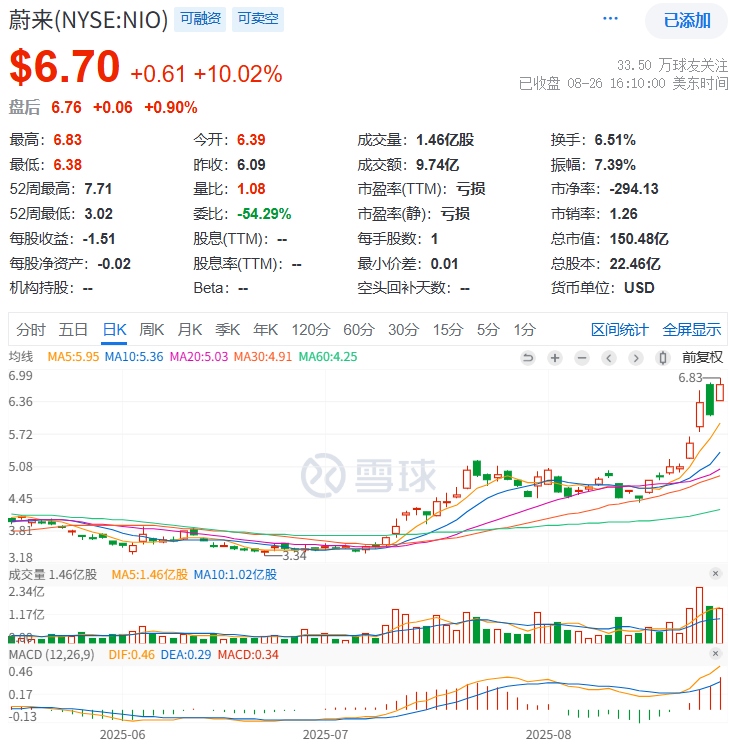Click the 52周最高 7.71 value

click(x=98, y=189)
